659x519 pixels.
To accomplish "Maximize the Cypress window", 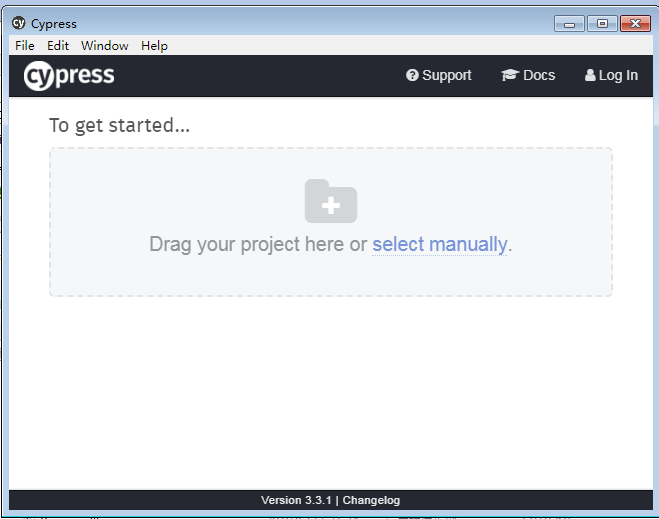I will (x=602, y=24).
